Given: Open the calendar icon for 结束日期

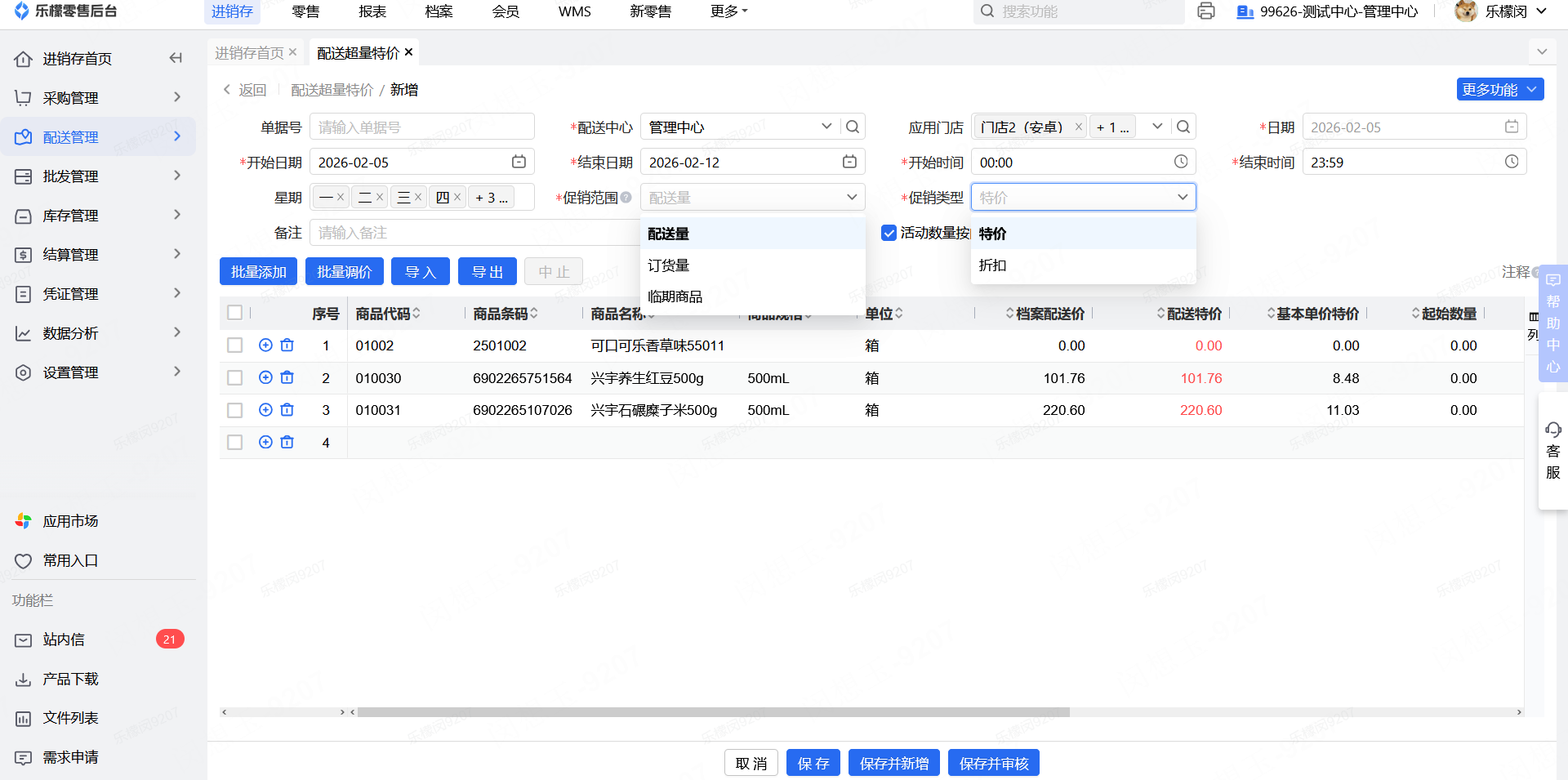Looking at the screenshot, I should 849,162.
